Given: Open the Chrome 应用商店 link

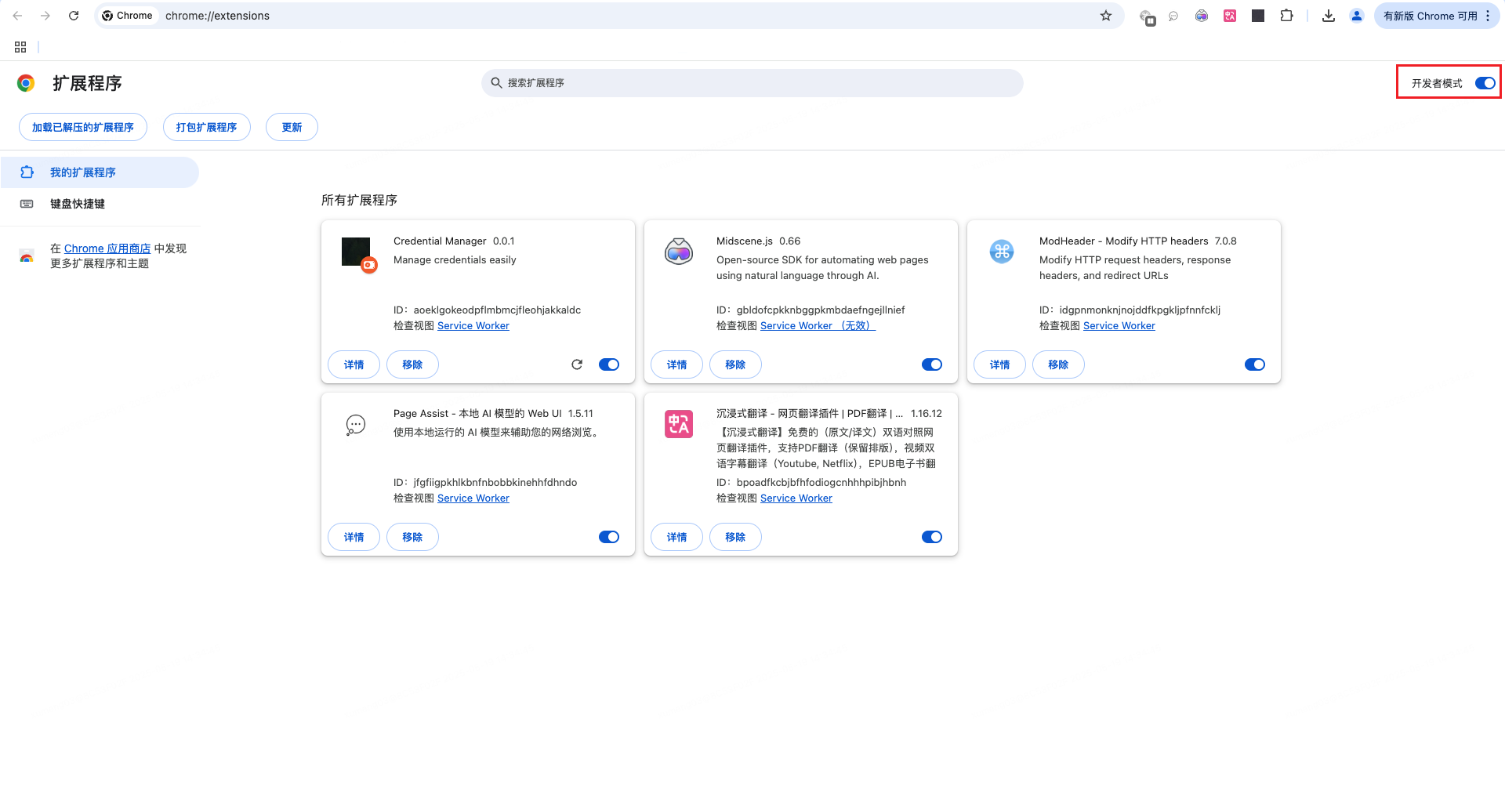Looking at the screenshot, I should point(107,248).
